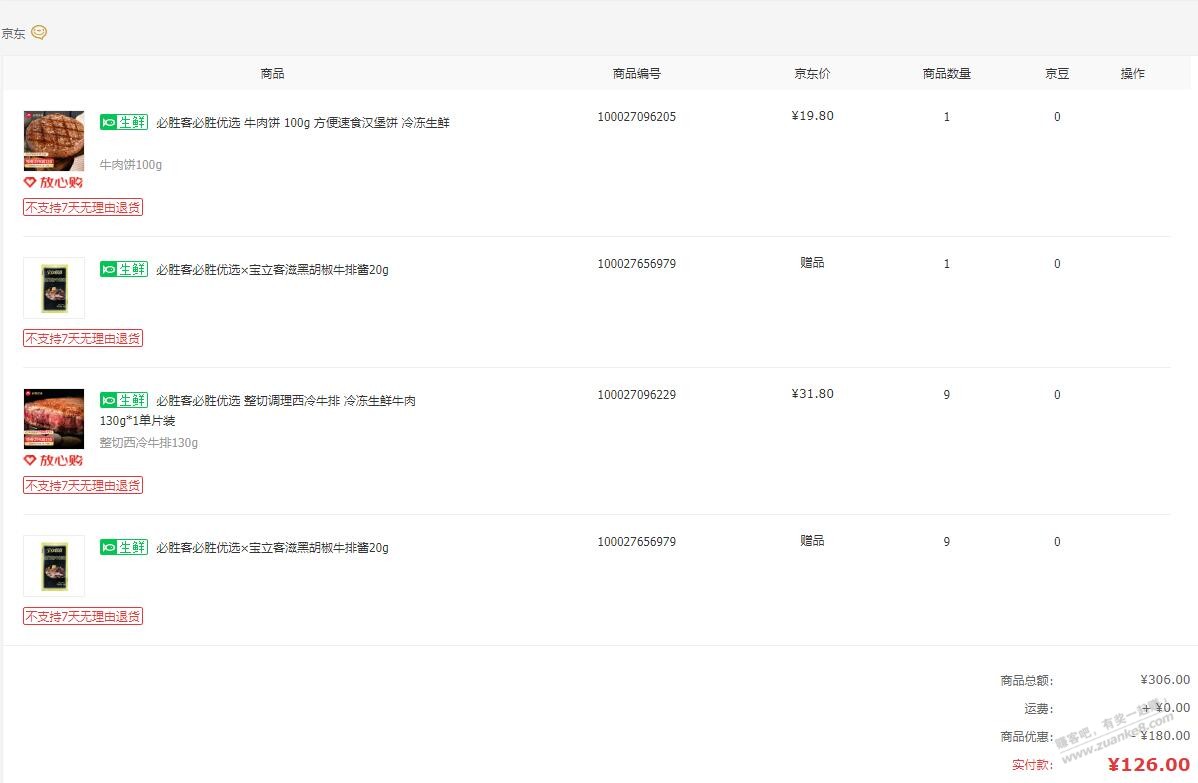Click the ¥126.00 paid amount

click(1148, 765)
